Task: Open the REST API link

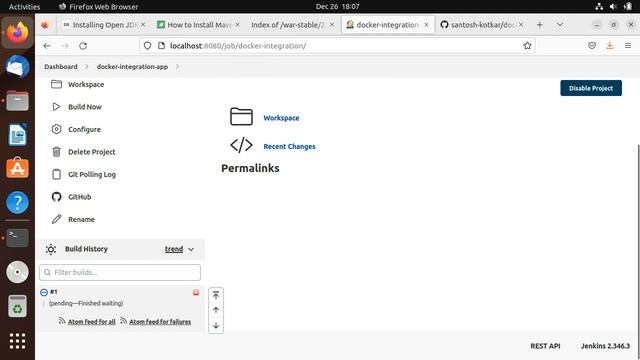Action: coord(545,346)
